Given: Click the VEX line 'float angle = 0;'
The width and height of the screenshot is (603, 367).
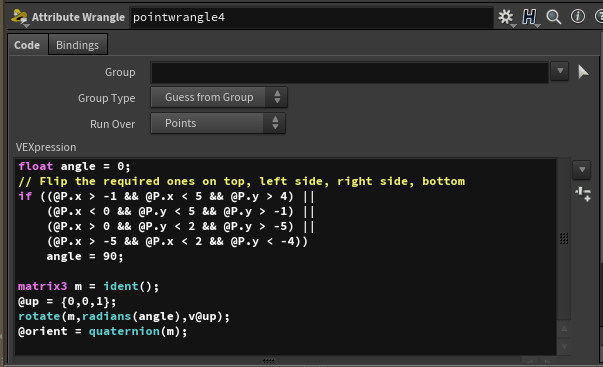Looking at the screenshot, I should point(75,166).
